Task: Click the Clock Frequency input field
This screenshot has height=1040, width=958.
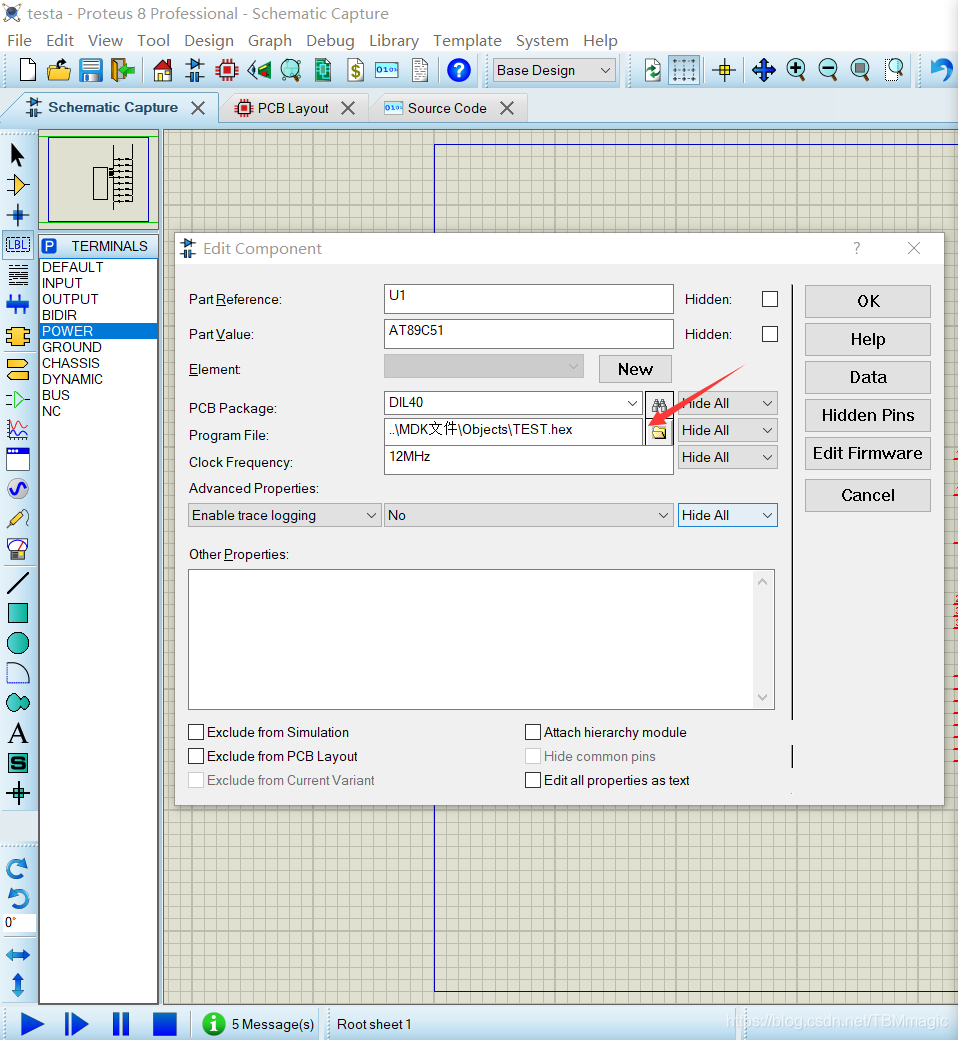Action: tap(528, 460)
